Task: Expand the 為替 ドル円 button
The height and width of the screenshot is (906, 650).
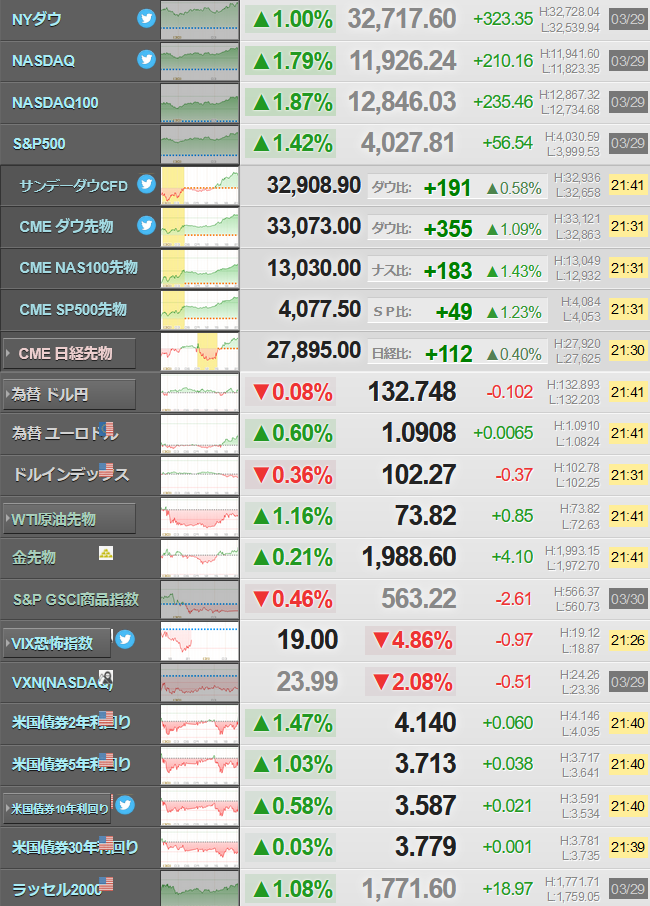Action: coord(69,395)
